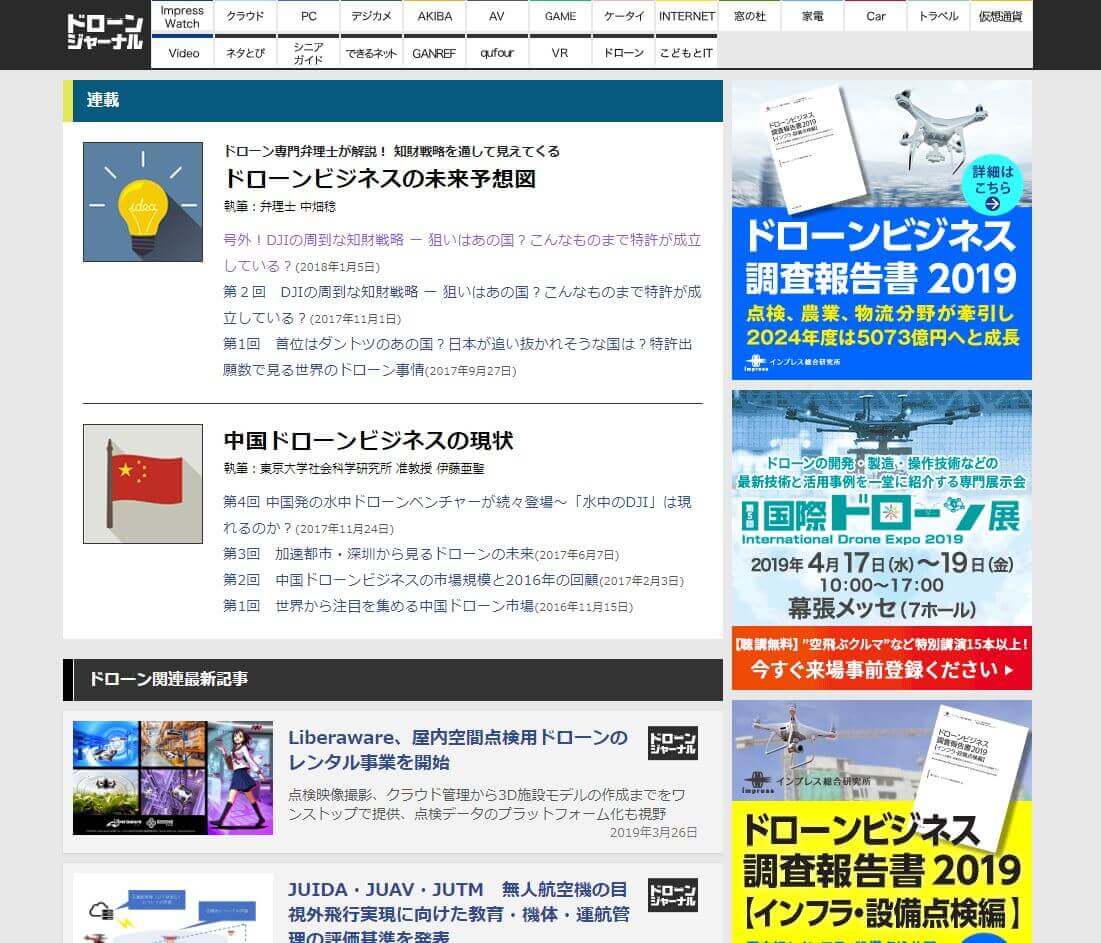Open the GAME tab

pyautogui.click(x=560, y=17)
